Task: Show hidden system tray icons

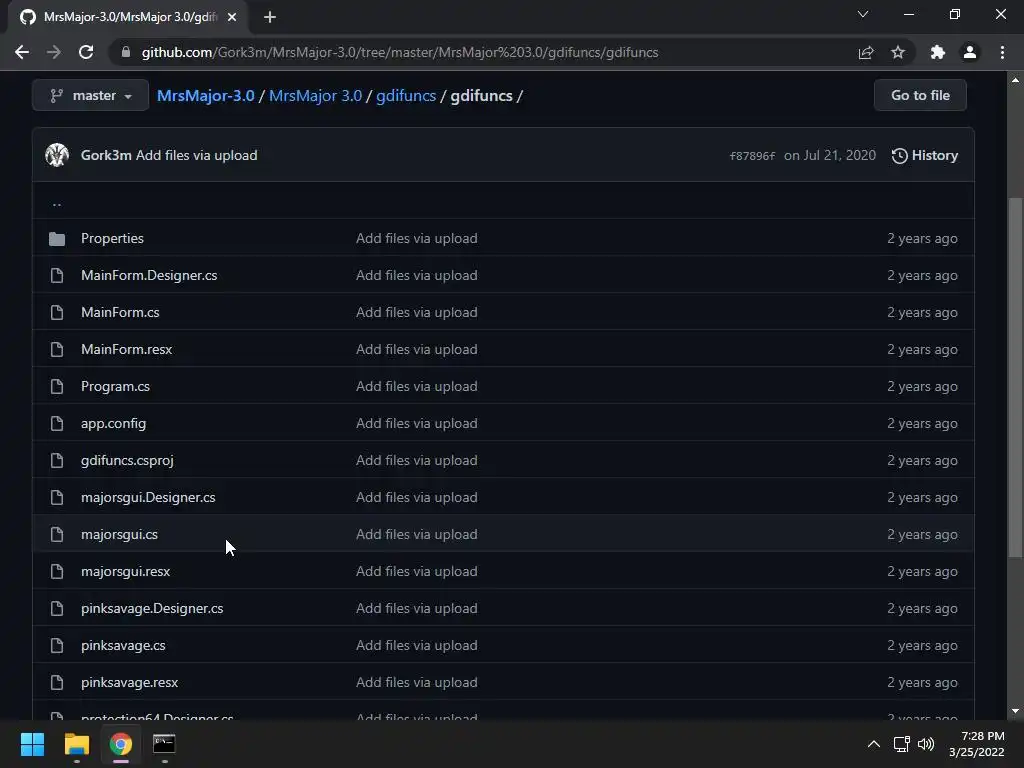Action: click(873, 744)
